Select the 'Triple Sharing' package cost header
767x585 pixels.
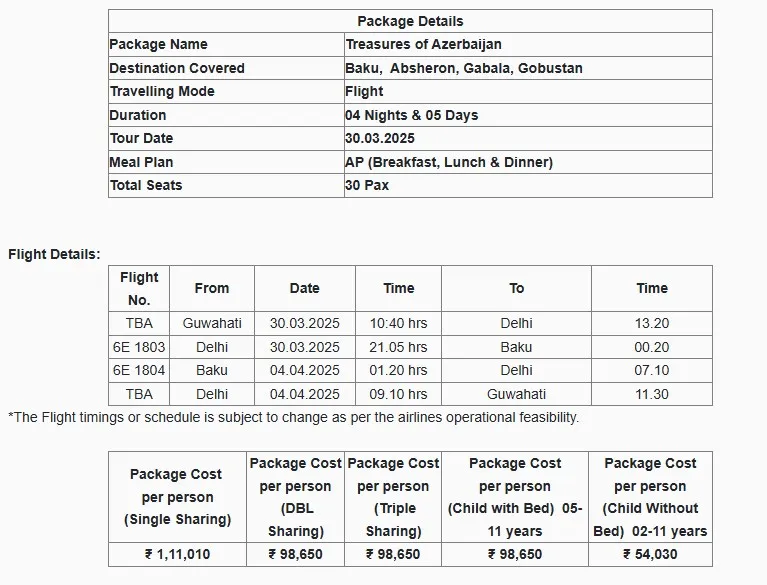[x=393, y=497]
